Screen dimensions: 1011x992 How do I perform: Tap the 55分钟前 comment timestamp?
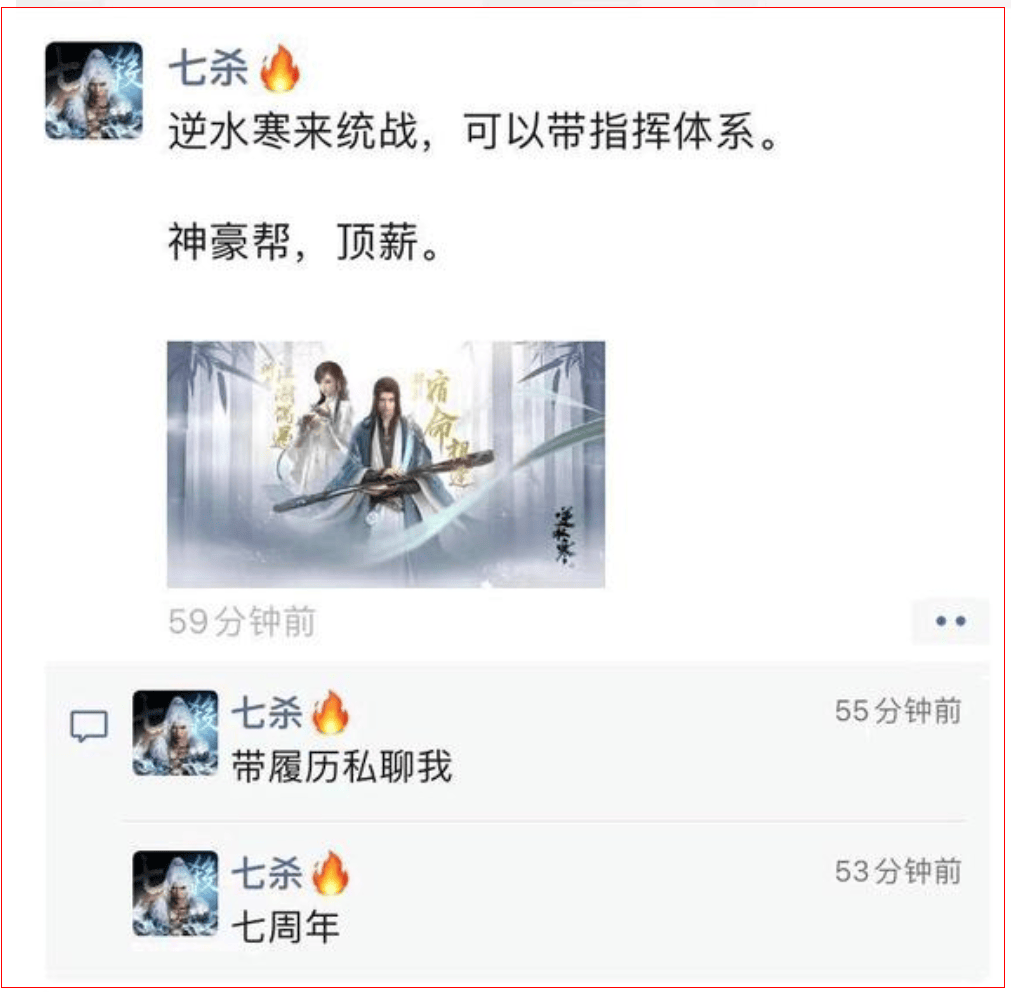898,711
